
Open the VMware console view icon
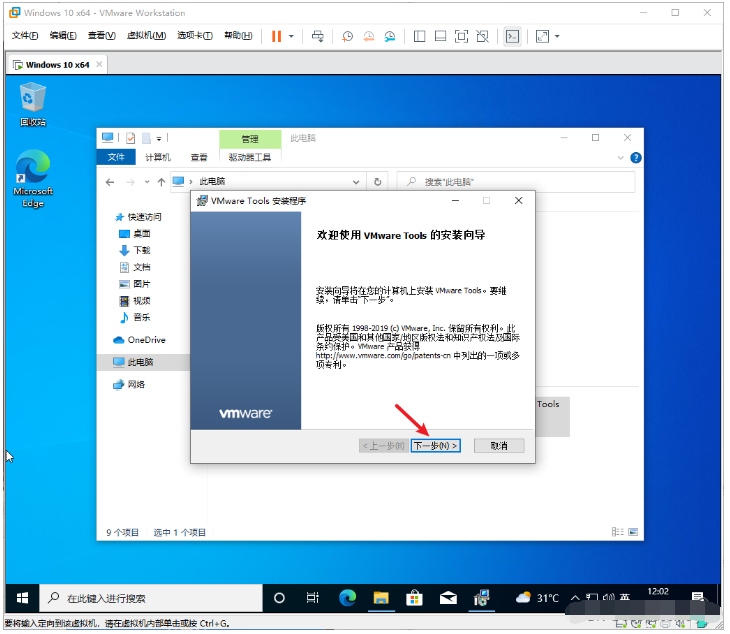(x=512, y=36)
